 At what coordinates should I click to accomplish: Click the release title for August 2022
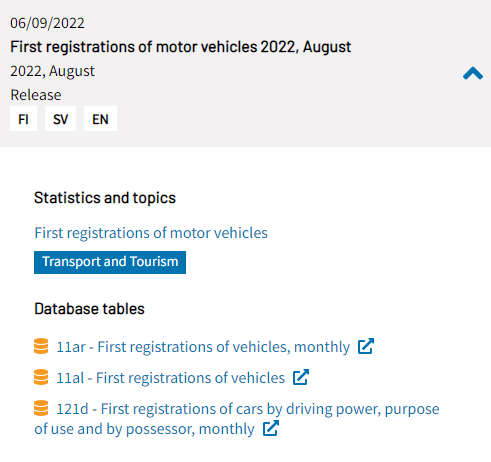(180, 47)
